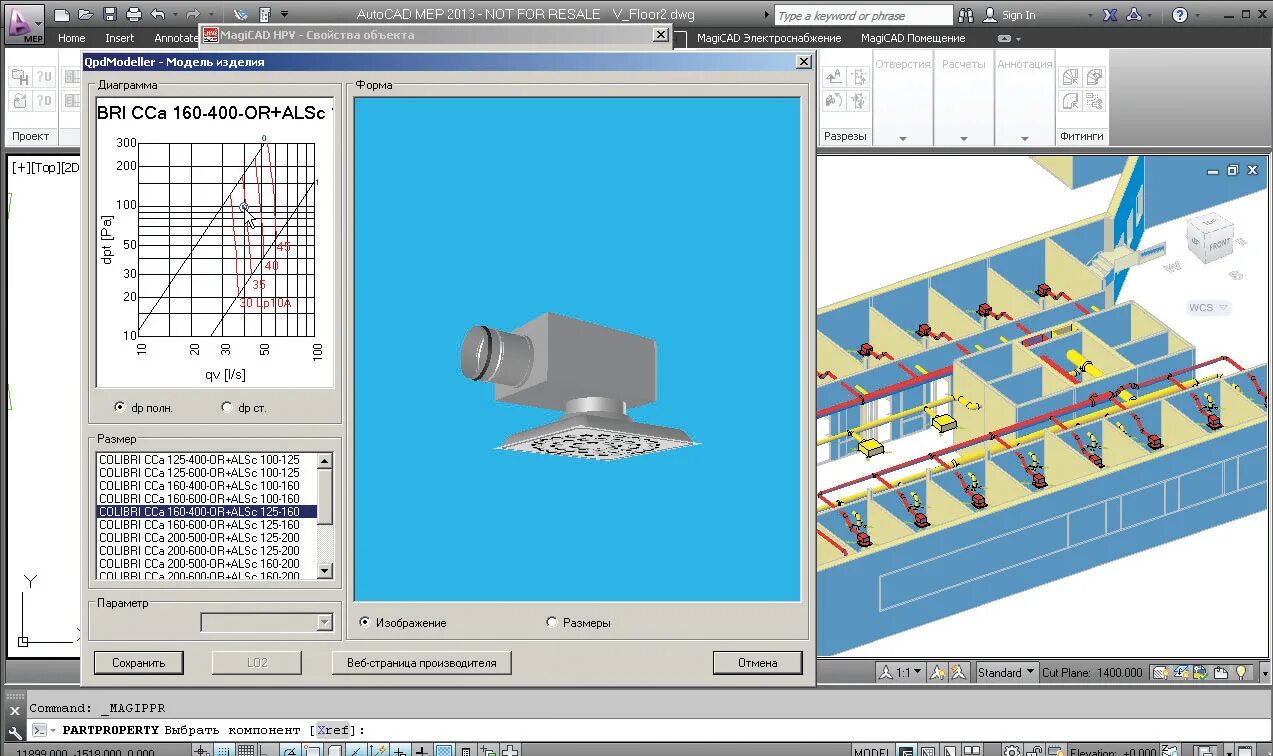Screen dimensions: 1273x756
Task: Click the top-left icon in Проект panel
Action: click(20, 78)
